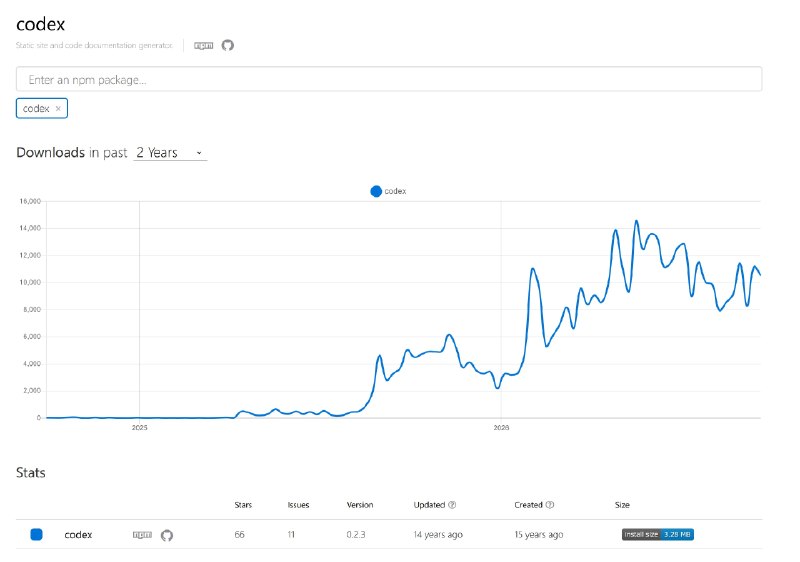Remove the codex package tag

(58, 109)
